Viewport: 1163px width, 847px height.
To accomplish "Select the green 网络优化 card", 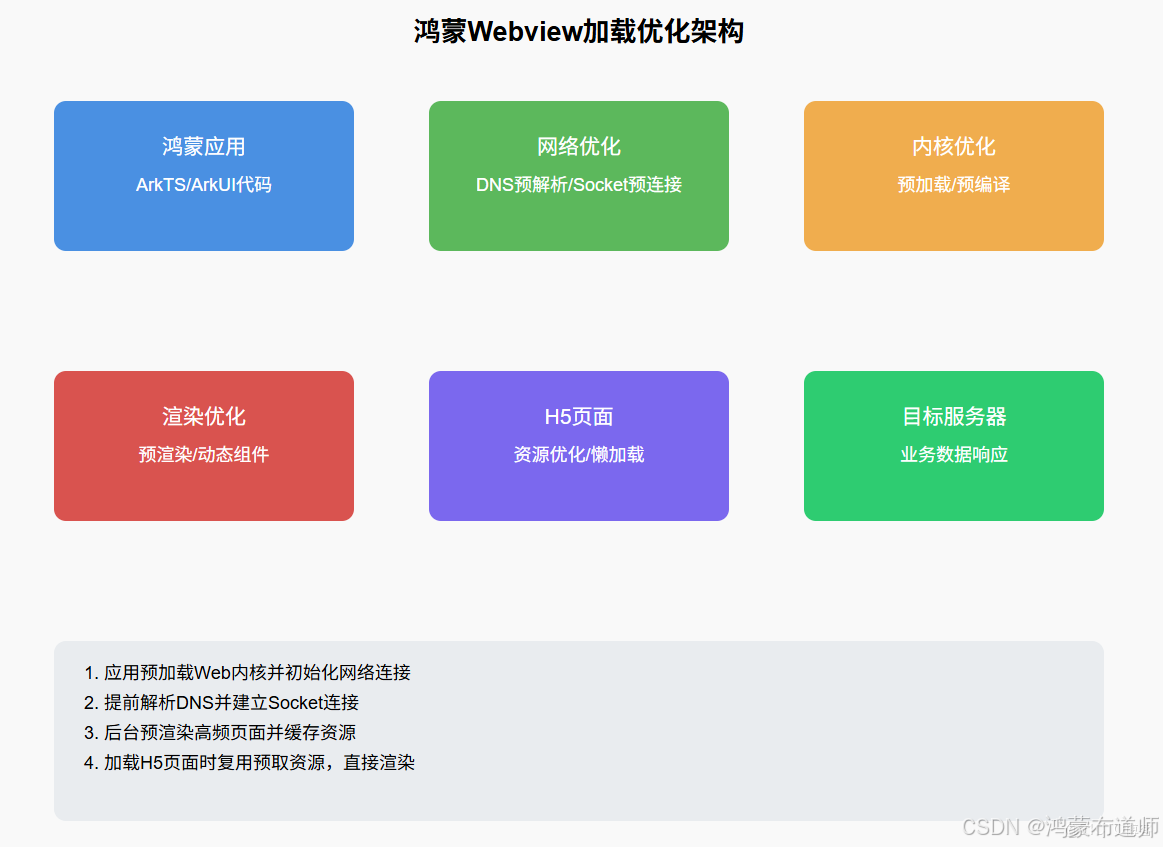I will point(579,176).
